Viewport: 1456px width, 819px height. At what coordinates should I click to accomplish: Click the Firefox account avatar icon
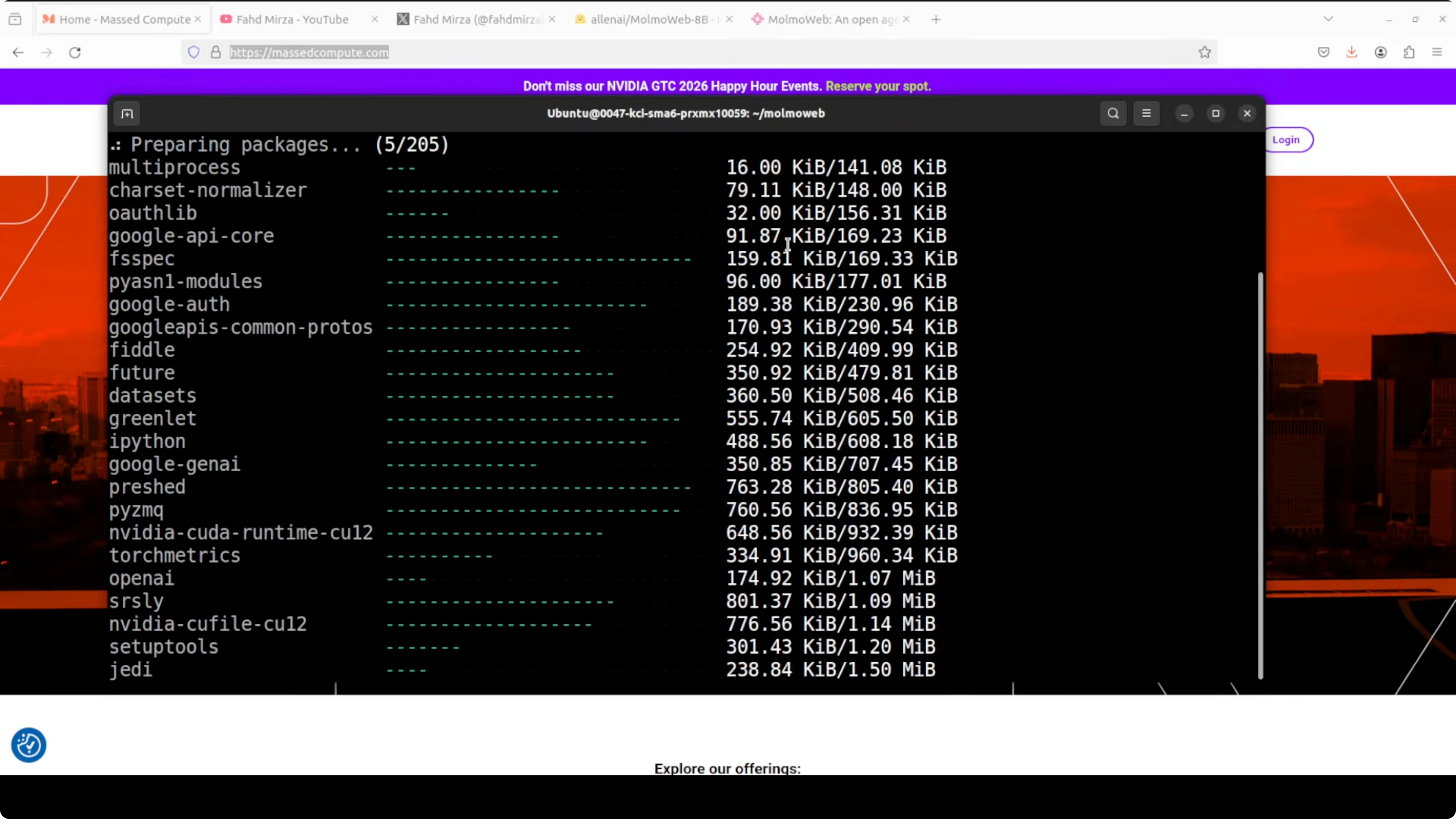point(1380,53)
